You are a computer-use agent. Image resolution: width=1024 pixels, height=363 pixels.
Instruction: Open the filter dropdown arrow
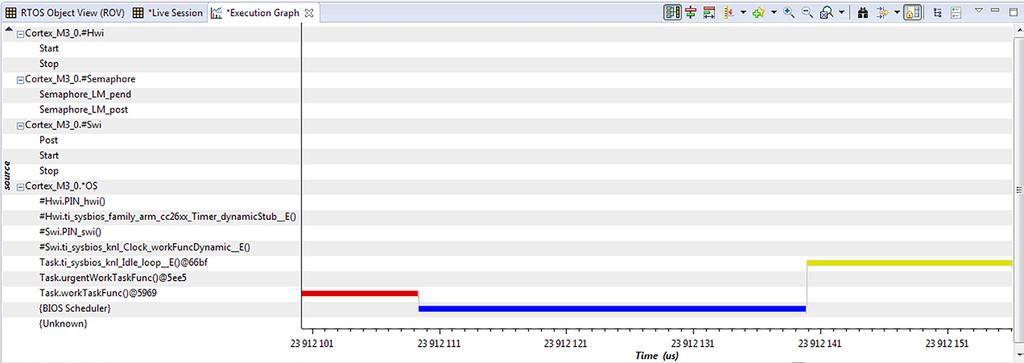tap(897, 12)
